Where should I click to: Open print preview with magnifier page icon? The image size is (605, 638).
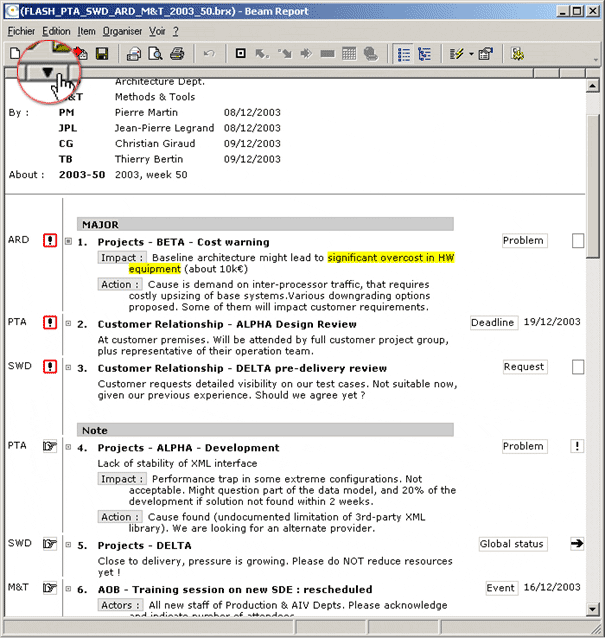click(155, 53)
